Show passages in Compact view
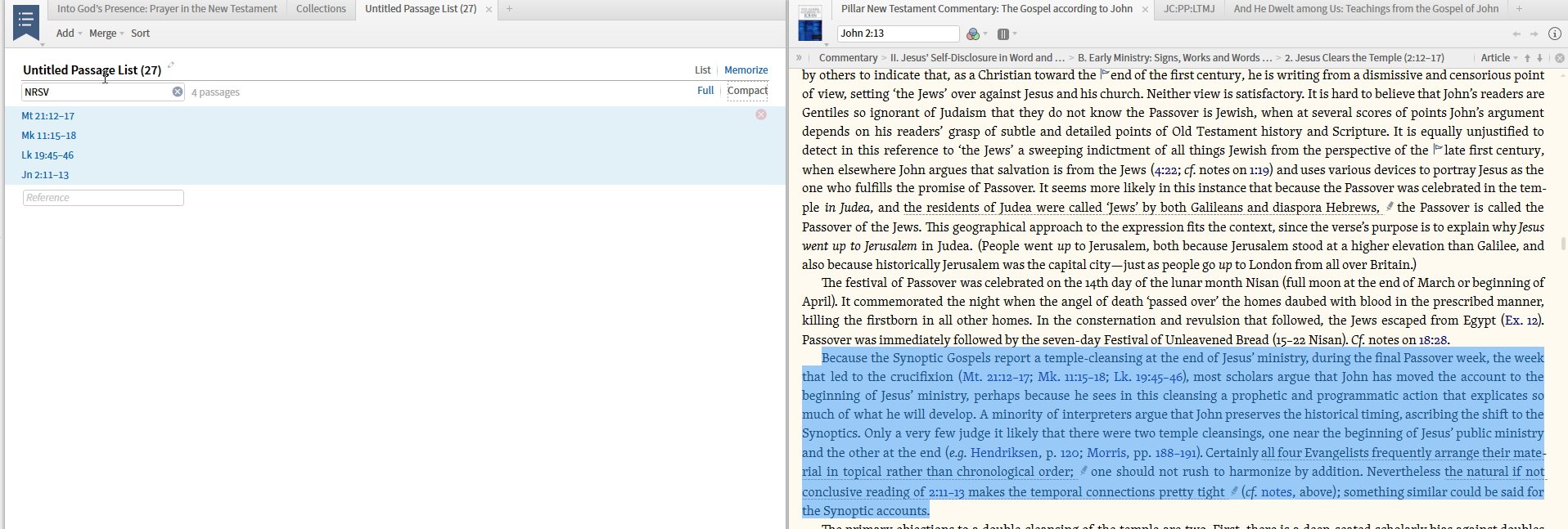1568x529 pixels. coord(747,91)
